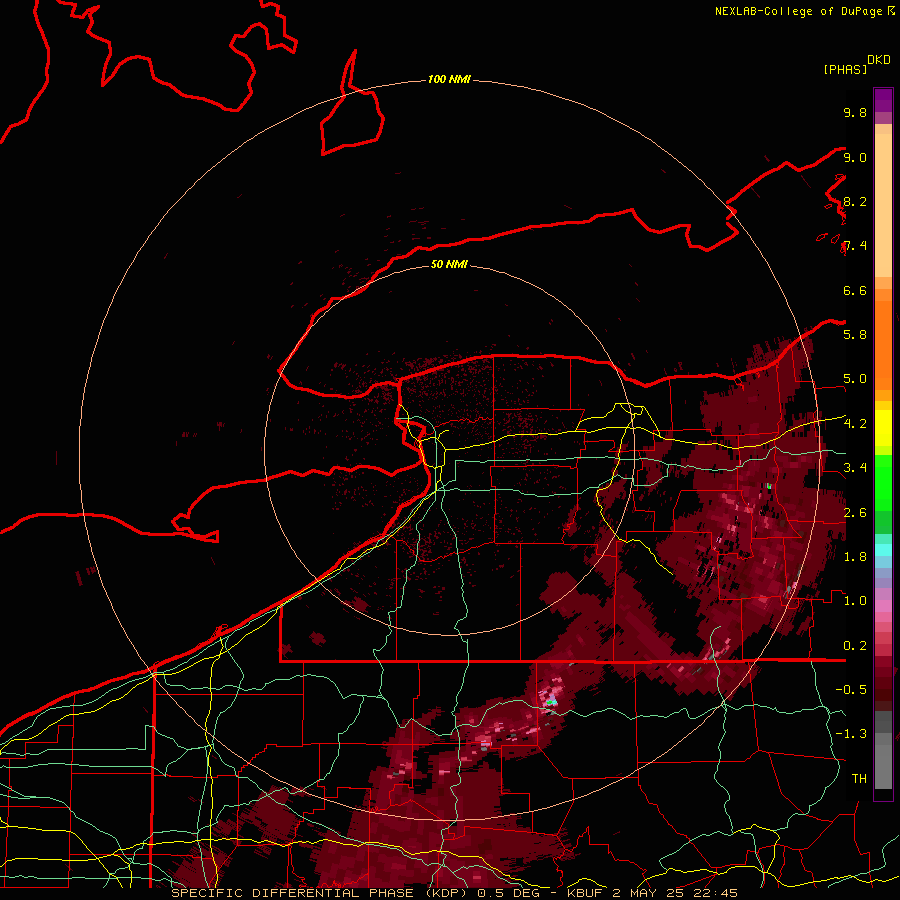The image size is (900, 900).
Task: Click the DKD units label above color bar
Action: (x=879, y=60)
